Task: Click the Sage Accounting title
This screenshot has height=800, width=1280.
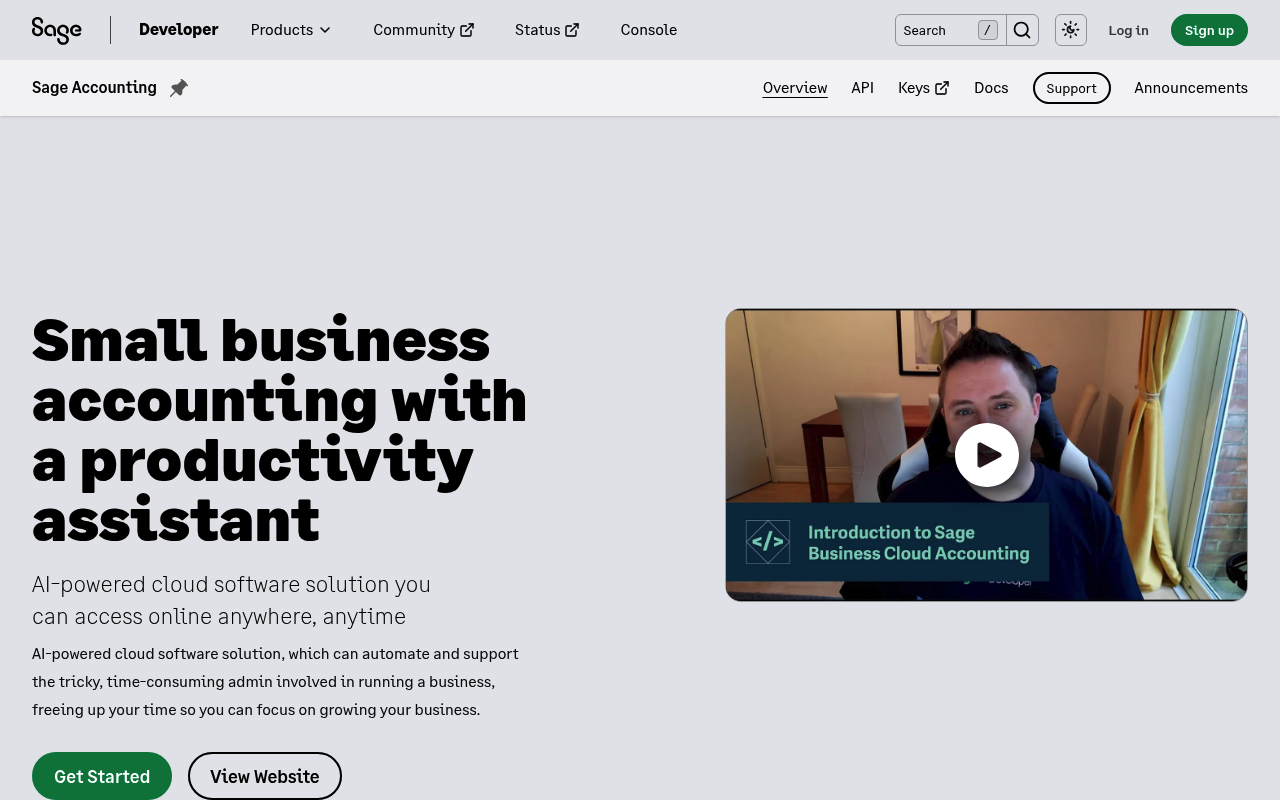Action: (94, 88)
